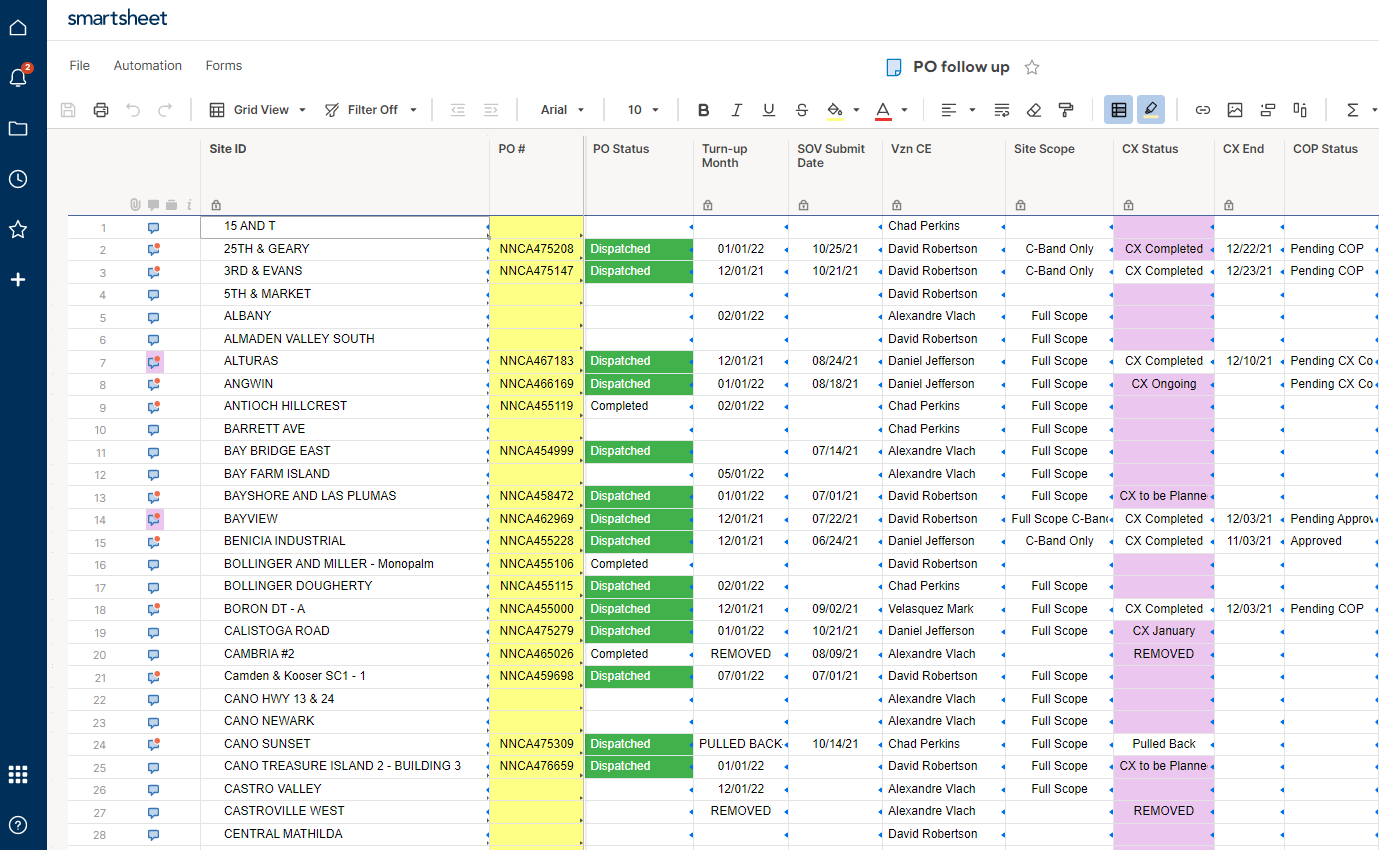The height and width of the screenshot is (850, 1379).
Task: Open the formulas sigma icon
Action: (x=1352, y=110)
